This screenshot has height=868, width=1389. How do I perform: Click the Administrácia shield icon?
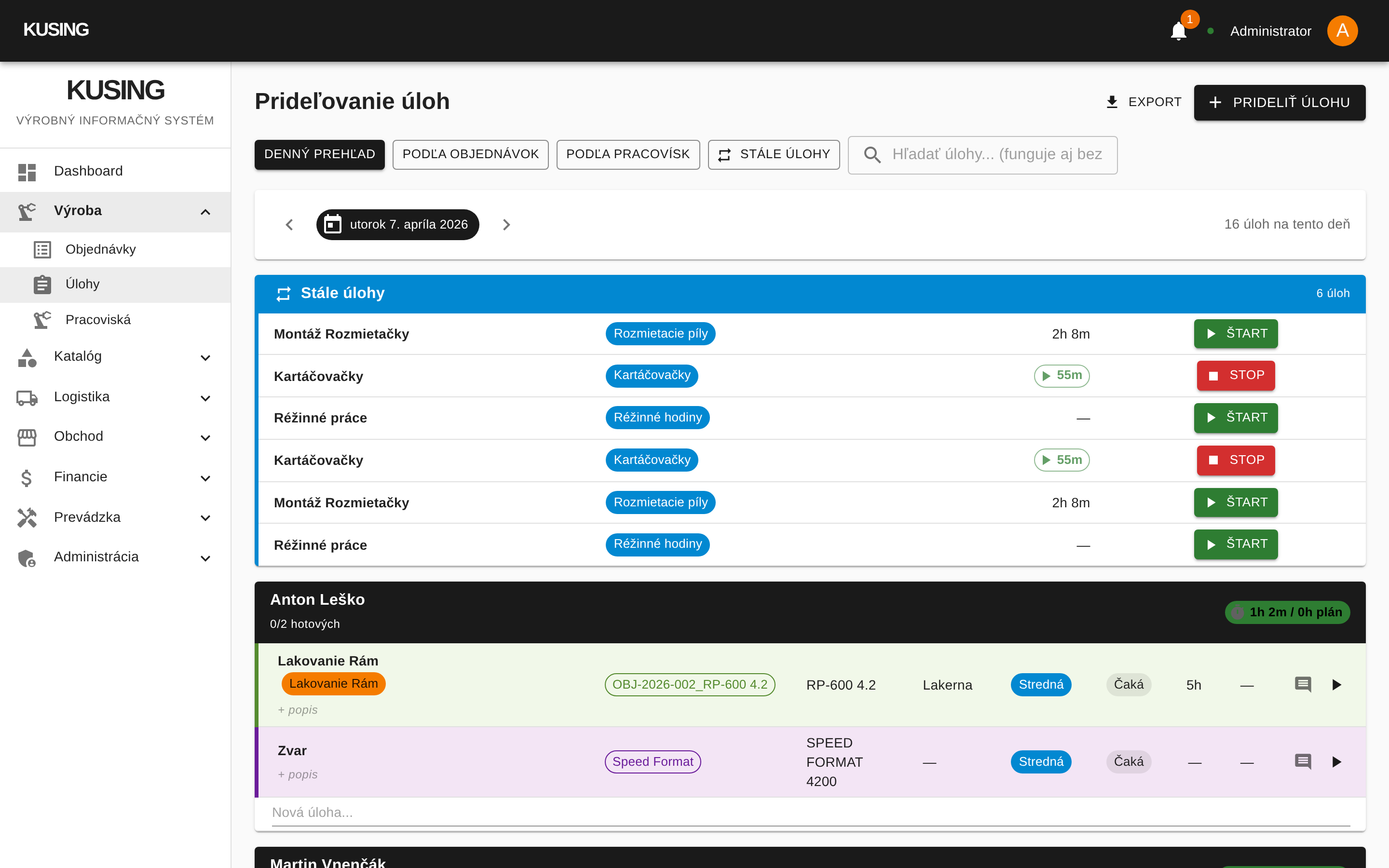(27, 557)
